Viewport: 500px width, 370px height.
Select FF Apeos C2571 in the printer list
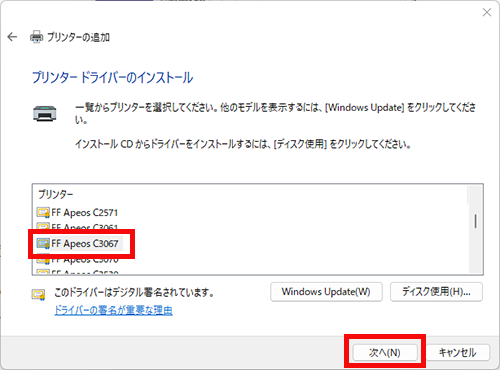point(78,212)
